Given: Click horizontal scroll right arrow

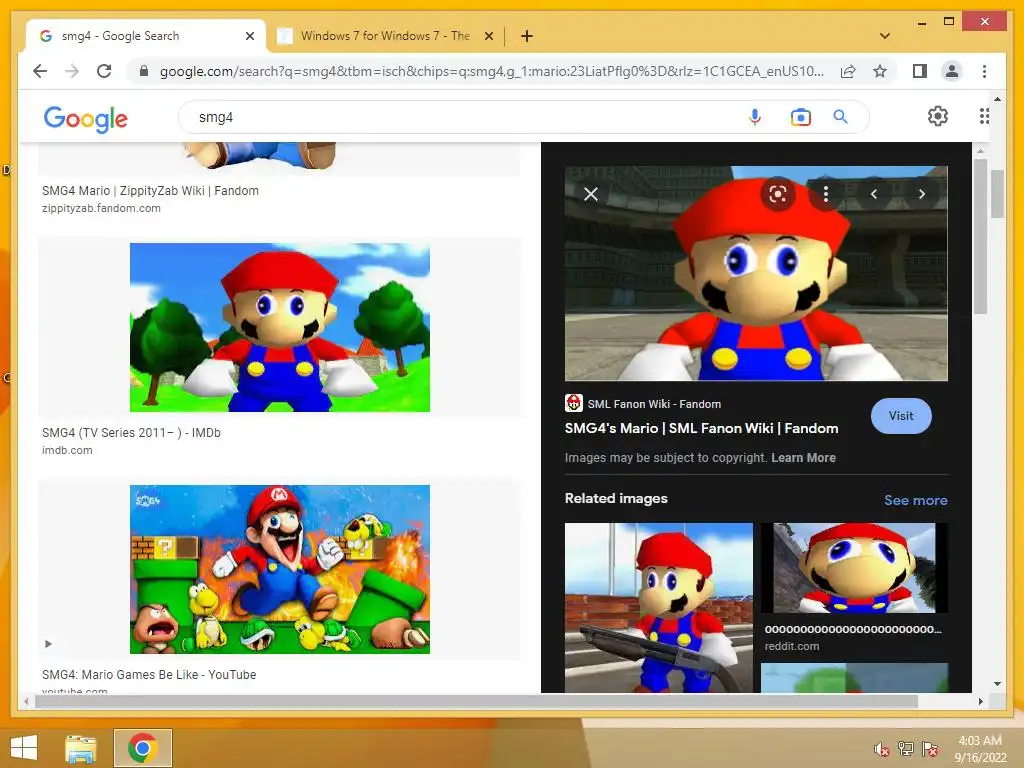Looking at the screenshot, I should 980,701.
